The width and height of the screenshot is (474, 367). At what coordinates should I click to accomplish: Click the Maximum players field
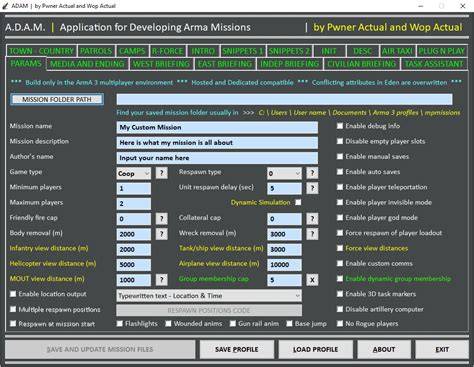[x=134, y=204]
